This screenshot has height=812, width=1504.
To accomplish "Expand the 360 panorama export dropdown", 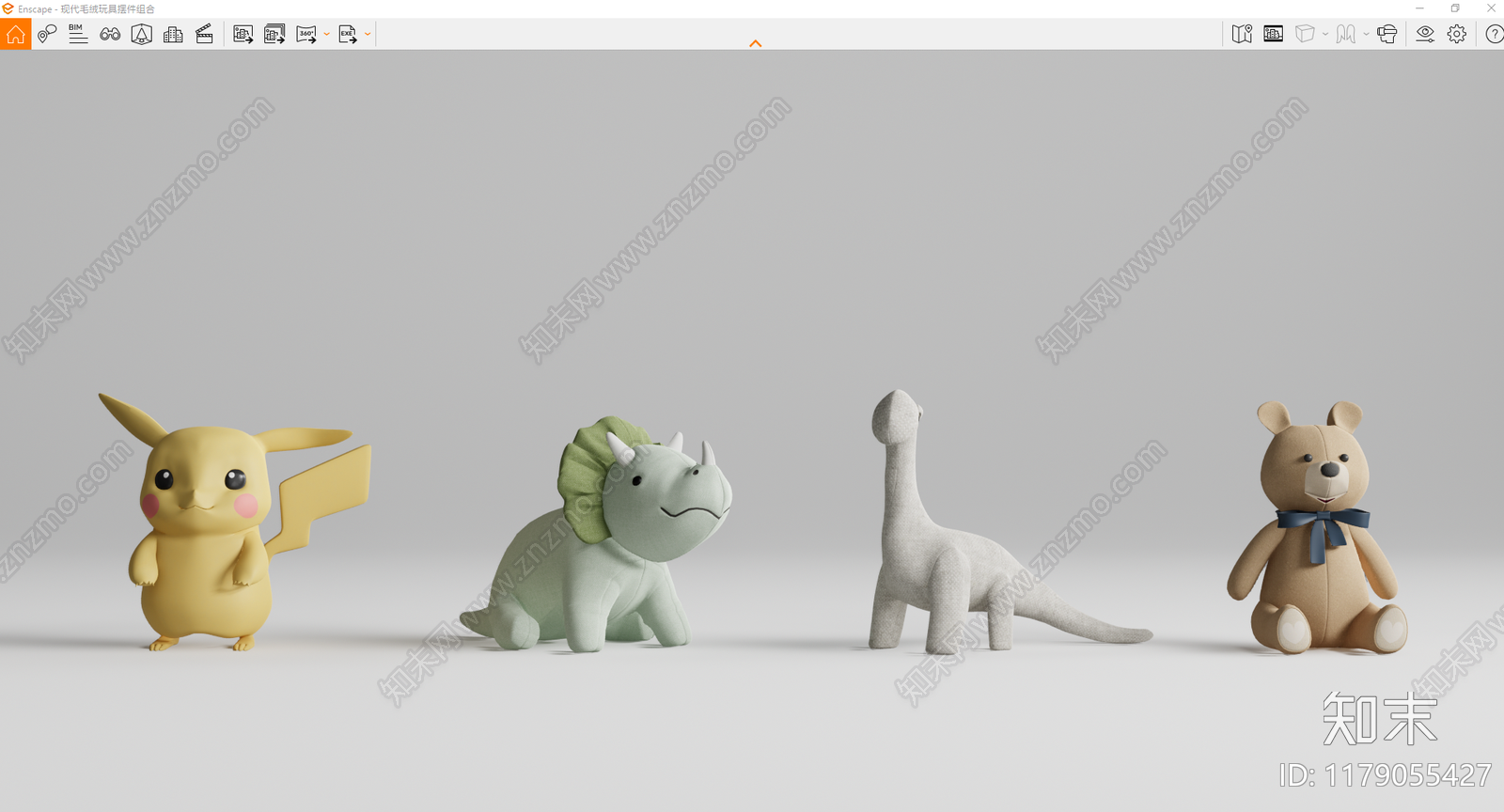I will pyautogui.click(x=326, y=35).
